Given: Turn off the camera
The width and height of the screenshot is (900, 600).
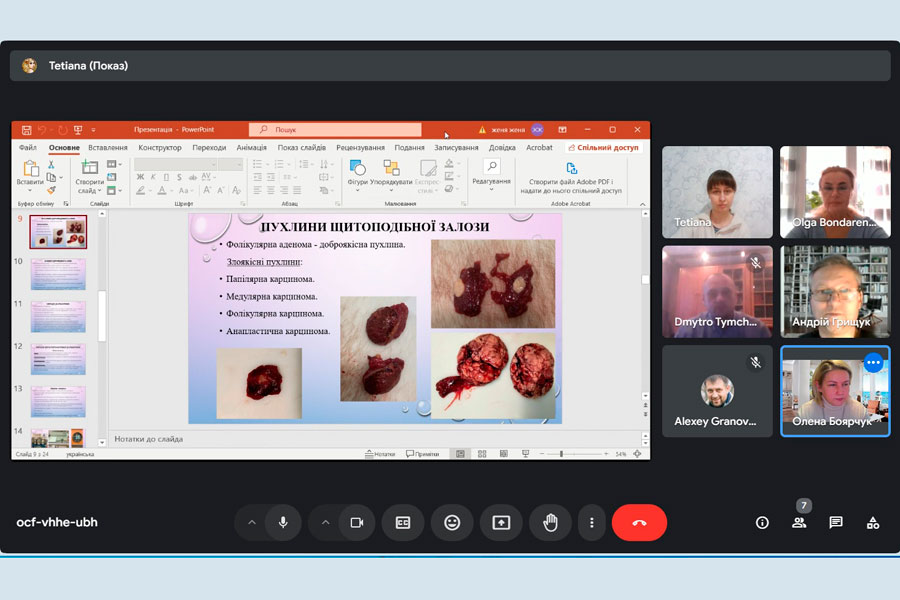Looking at the screenshot, I should coord(355,522).
